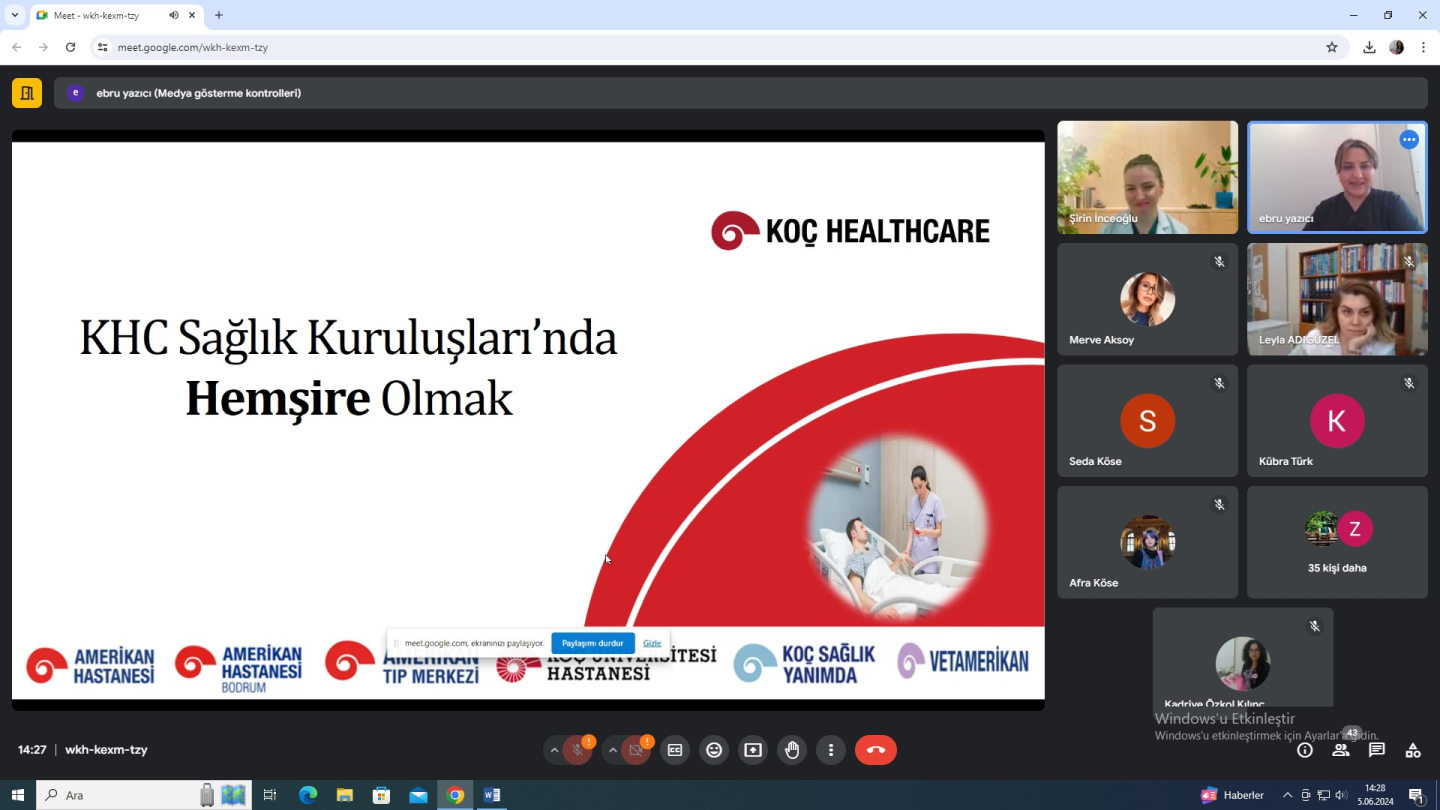
Task: Click meeting code text wkh-kexm-tzy
Action: (x=106, y=750)
